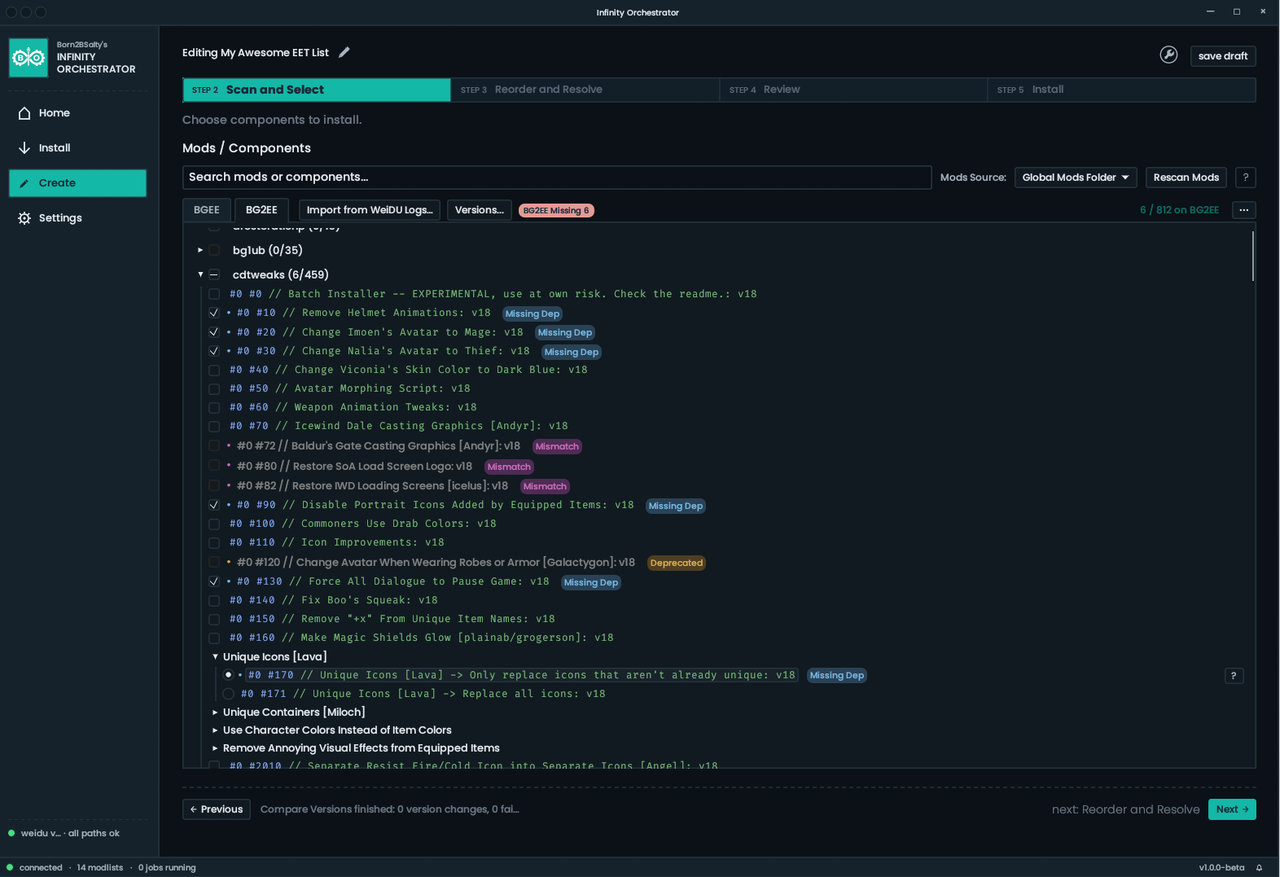The width and height of the screenshot is (1280, 877).
Task: Switch to the BGEE tab
Action: (x=207, y=210)
